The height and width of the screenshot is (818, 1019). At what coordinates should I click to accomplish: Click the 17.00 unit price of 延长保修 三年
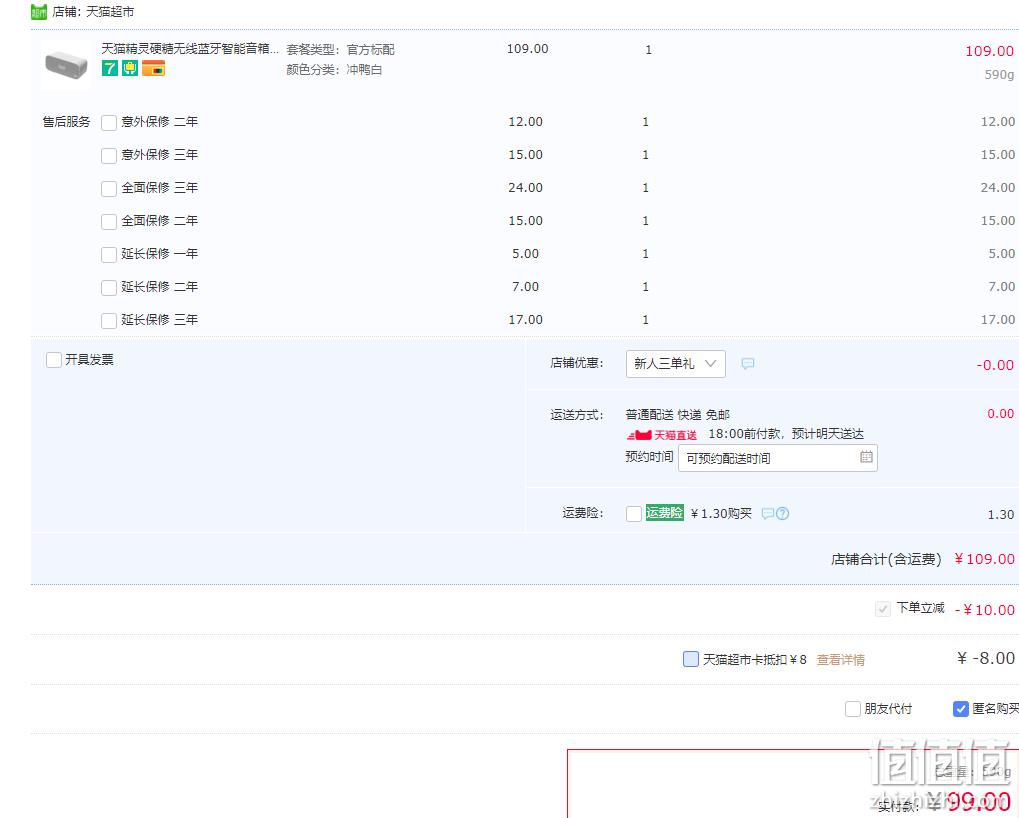point(525,320)
